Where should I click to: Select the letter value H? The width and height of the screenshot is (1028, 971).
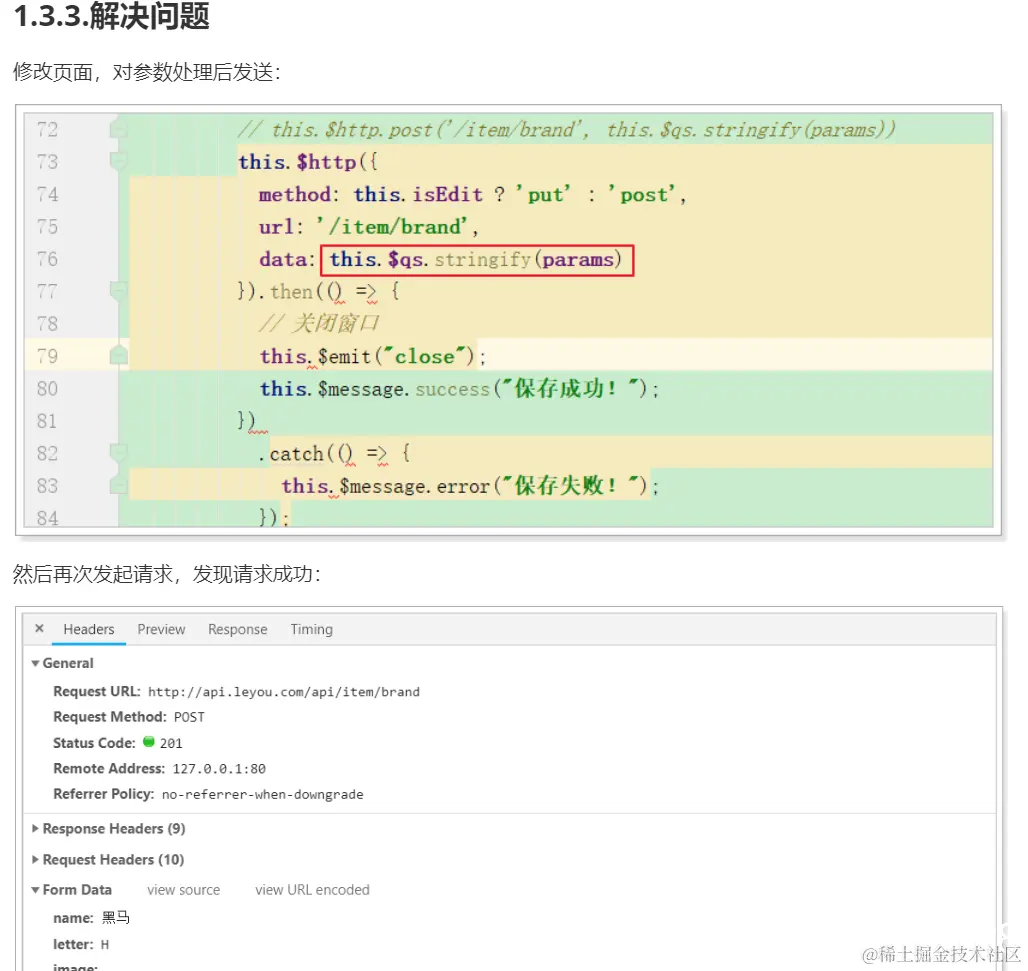[x=104, y=945]
